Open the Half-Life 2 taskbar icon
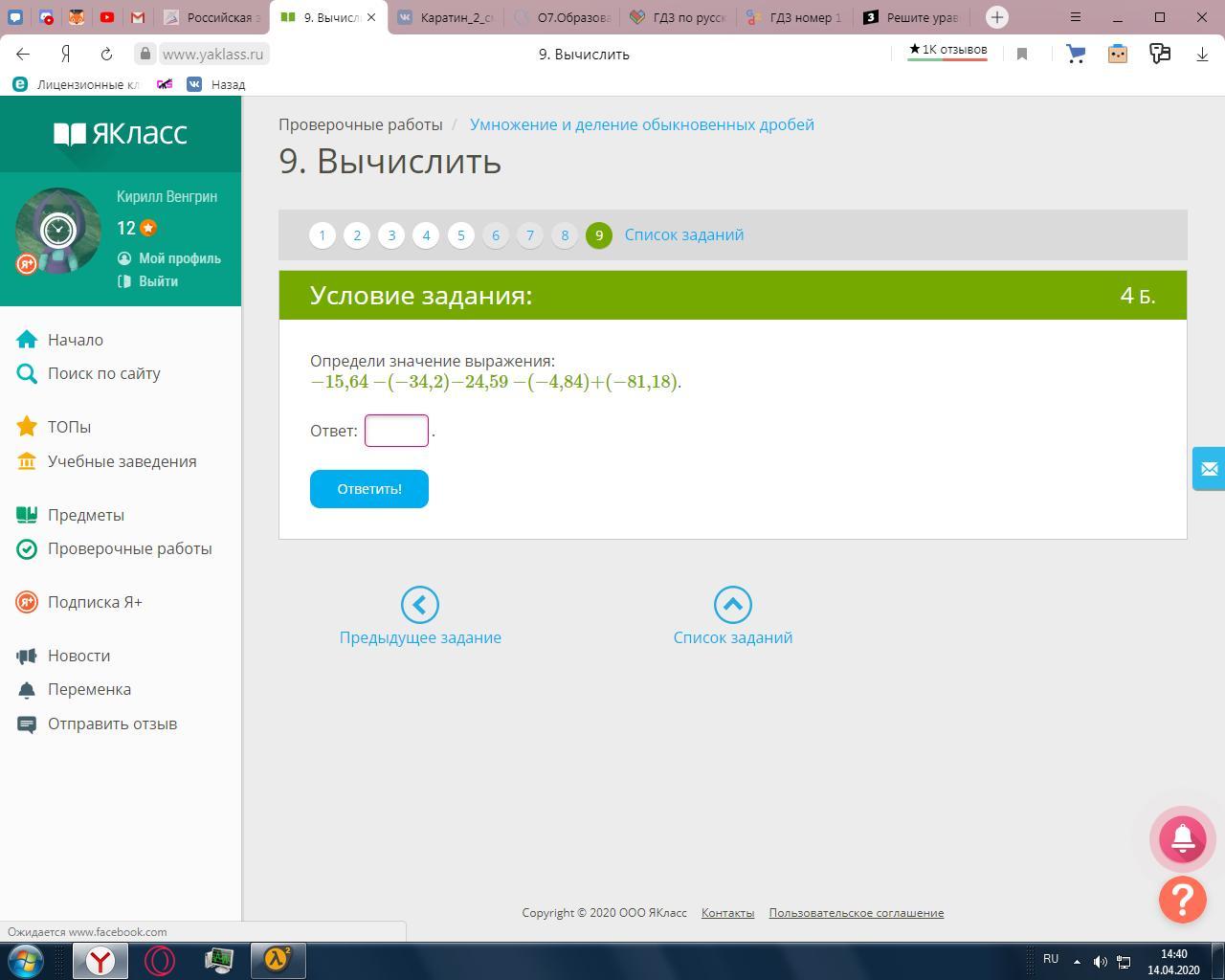Screen dimensions: 1225x980 click(x=278, y=960)
